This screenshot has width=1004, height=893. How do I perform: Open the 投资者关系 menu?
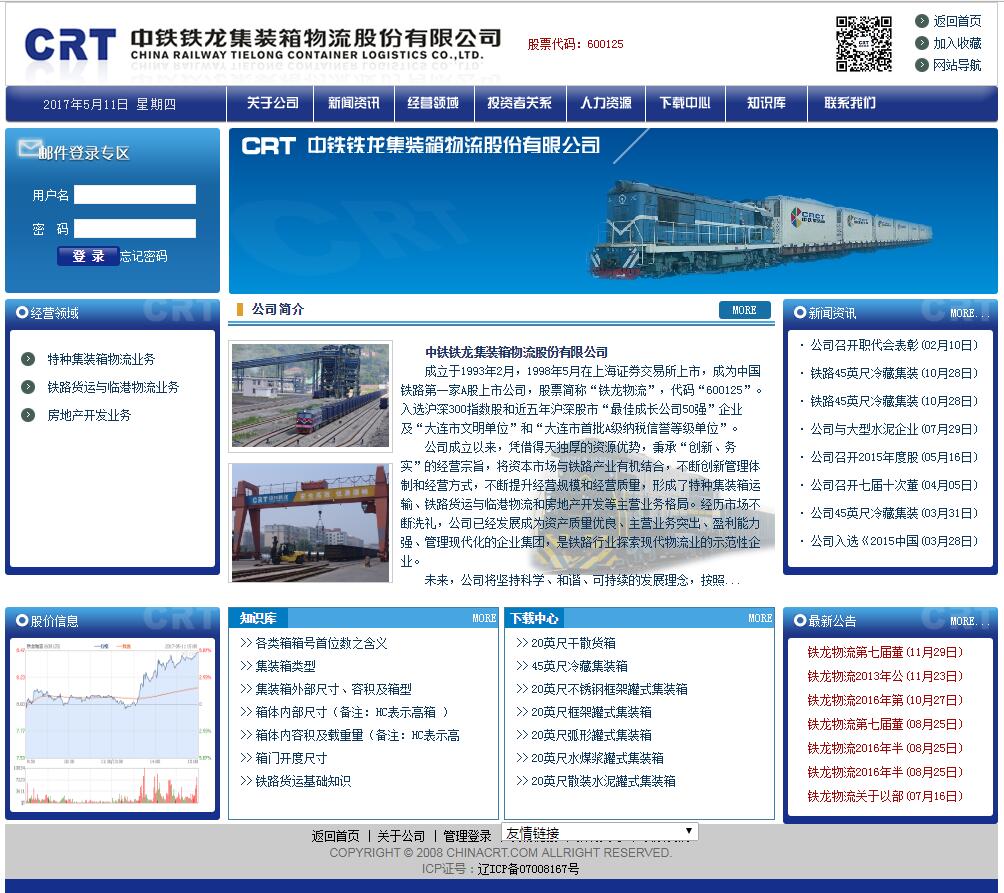pyautogui.click(x=519, y=103)
